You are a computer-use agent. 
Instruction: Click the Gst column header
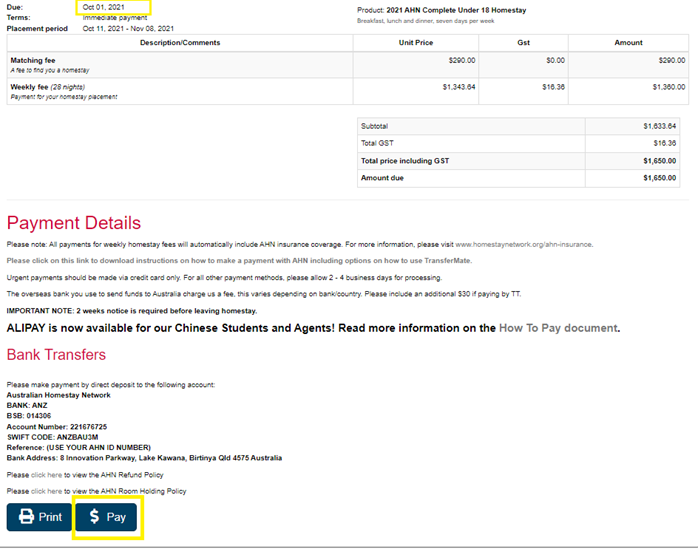[523, 43]
